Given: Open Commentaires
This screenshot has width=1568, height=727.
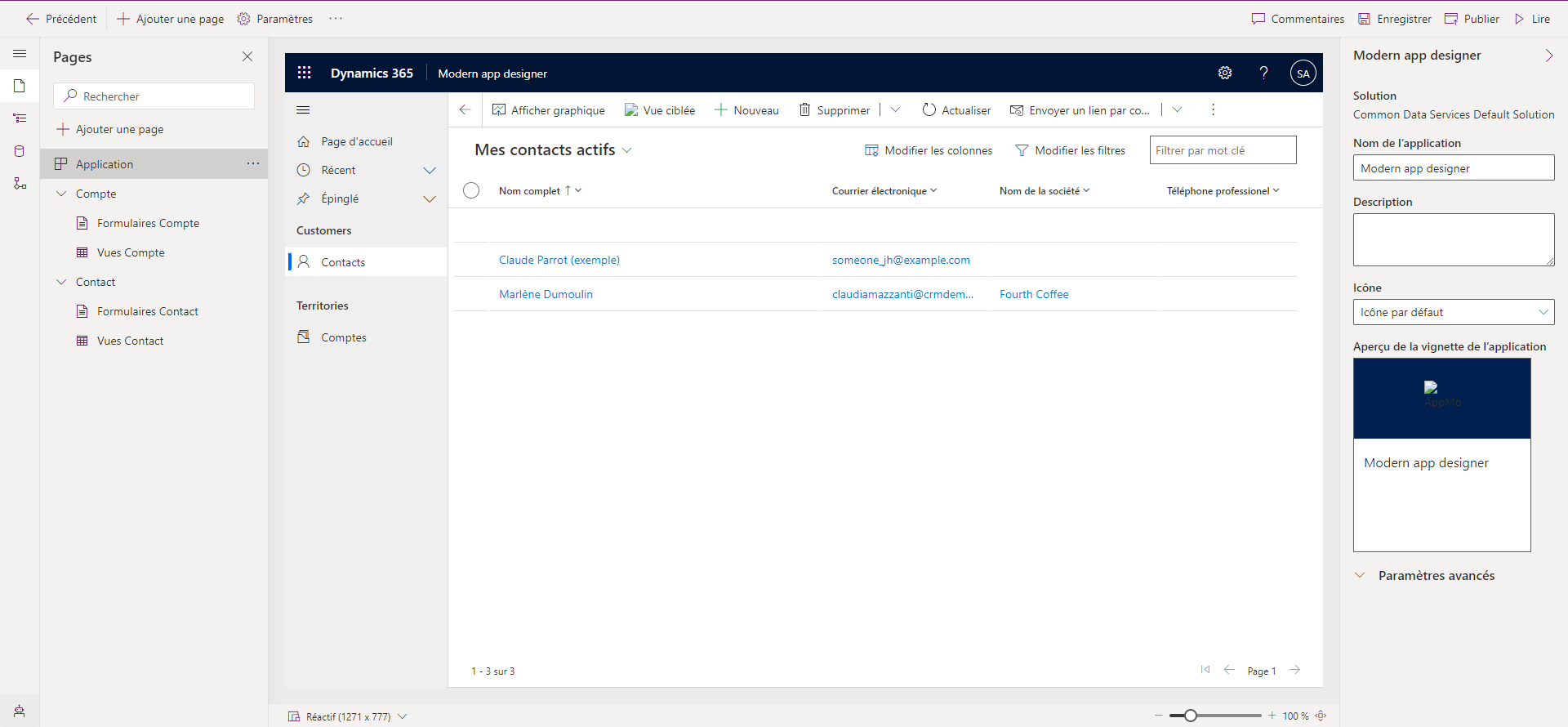Looking at the screenshot, I should pos(1298,19).
